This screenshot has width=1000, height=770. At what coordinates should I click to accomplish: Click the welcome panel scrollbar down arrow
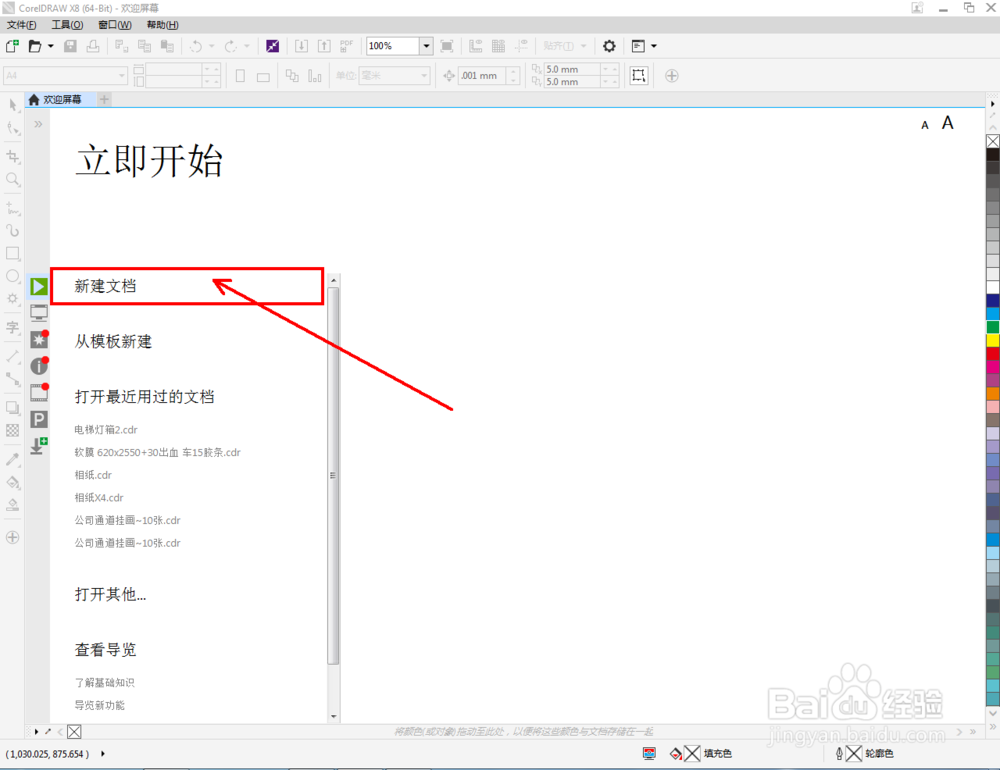click(334, 716)
